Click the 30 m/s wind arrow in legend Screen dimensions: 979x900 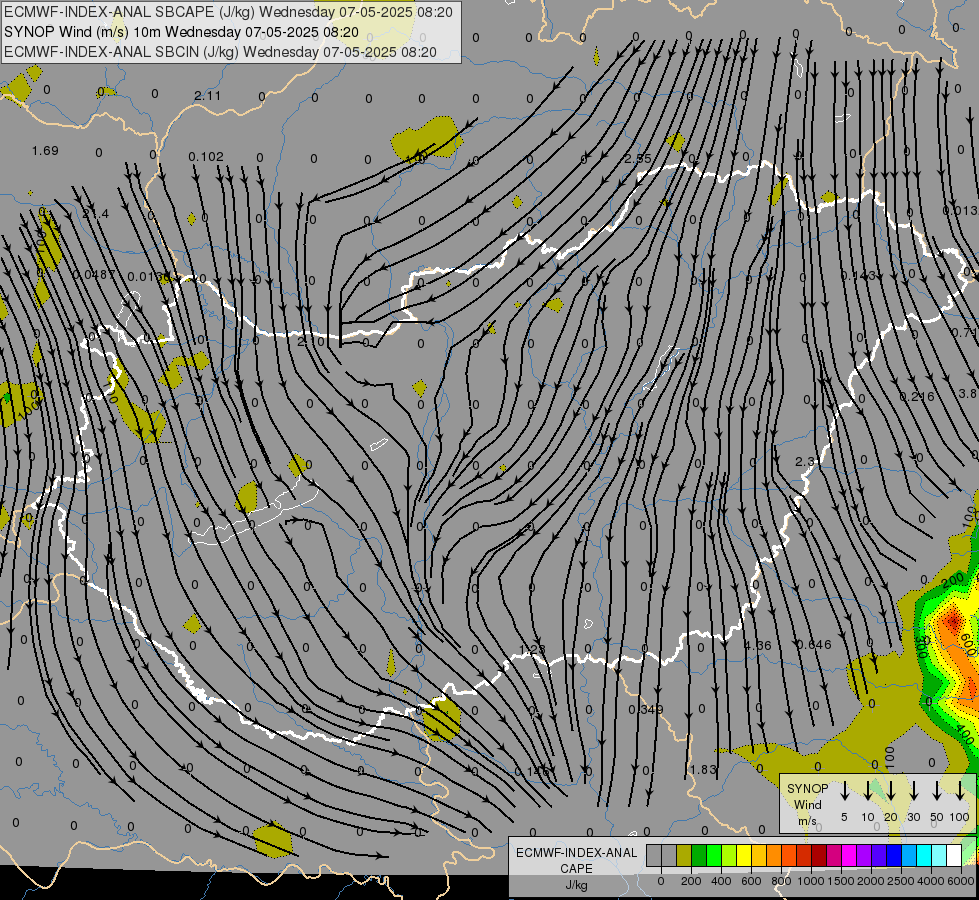[913, 790]
